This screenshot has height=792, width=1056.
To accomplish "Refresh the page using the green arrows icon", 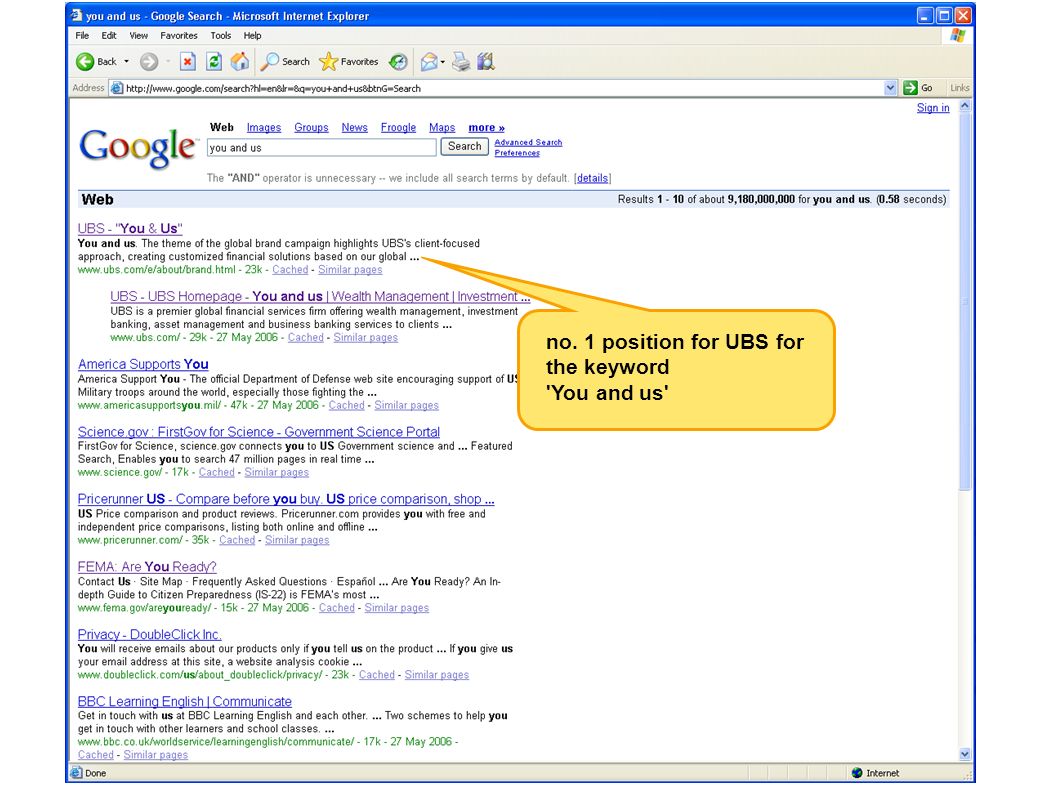I will (x=214, y=62).
